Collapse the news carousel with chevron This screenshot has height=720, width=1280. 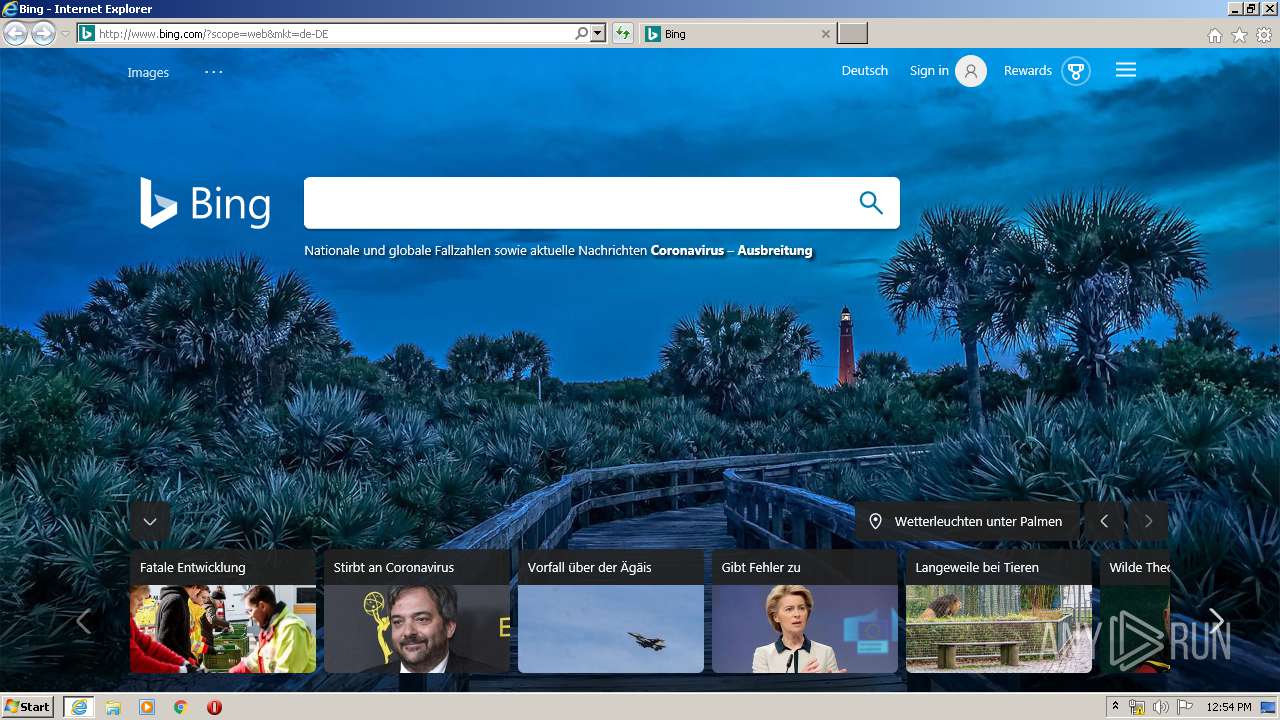click(x=150, y=521)
